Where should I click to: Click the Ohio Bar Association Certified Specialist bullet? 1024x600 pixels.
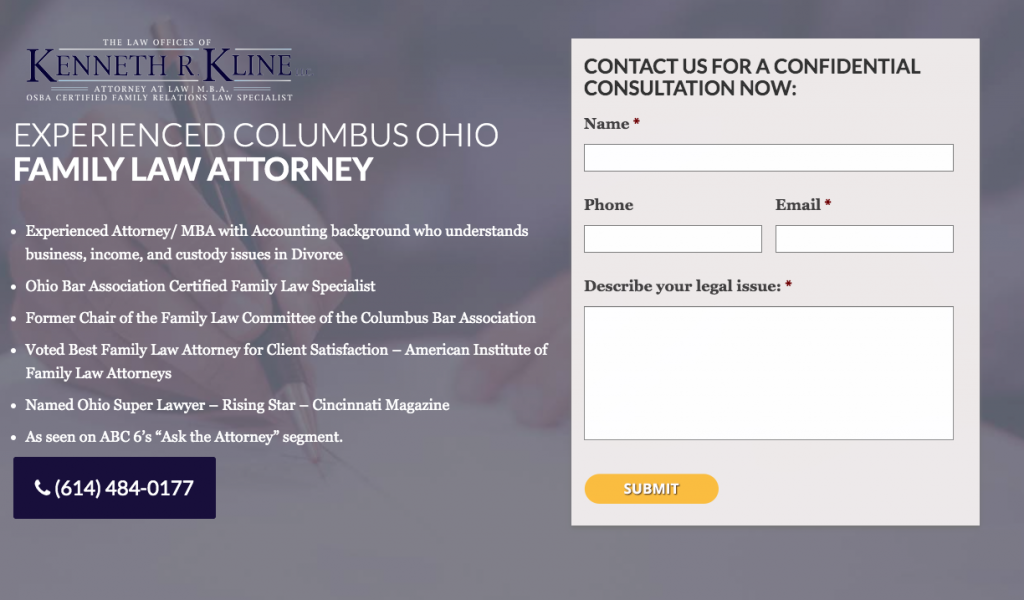pyautogui.click(x=200, y=286)
